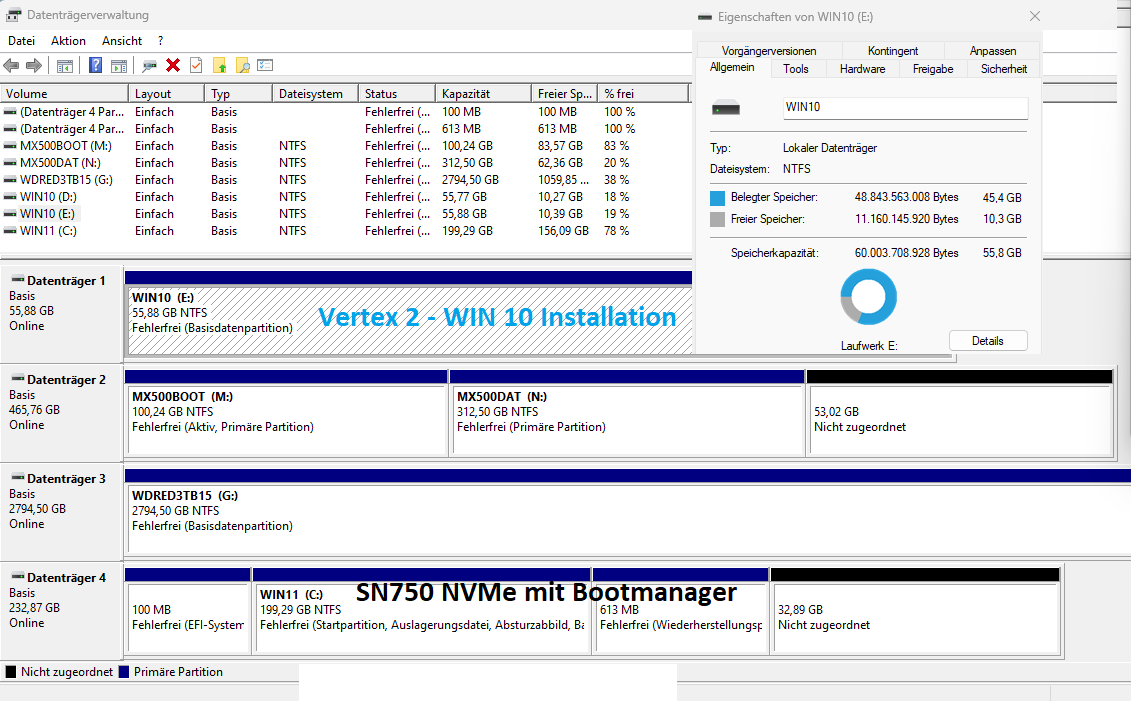
Task: Select the 613 MB Datenträger 4 partition row
Action: 346,129
